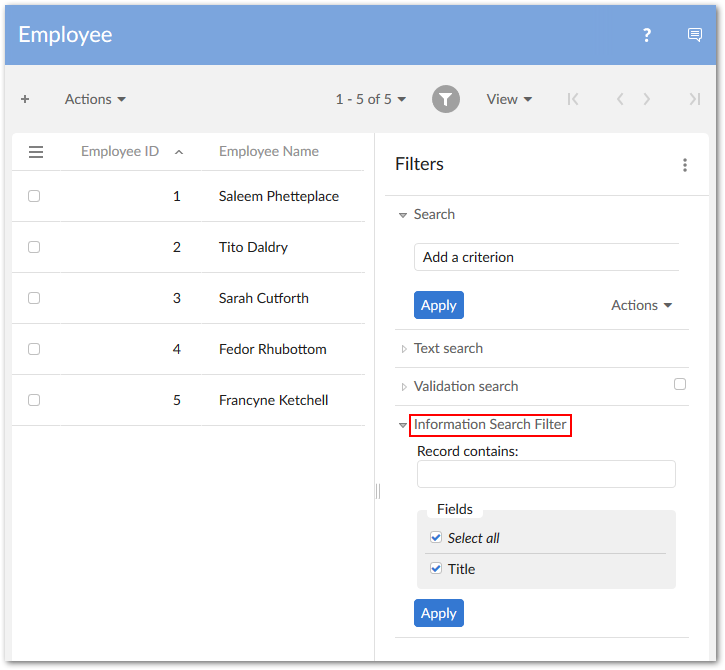725x670 pixels.
Task: Toggle the funnel filter icon
Action: 446,99
